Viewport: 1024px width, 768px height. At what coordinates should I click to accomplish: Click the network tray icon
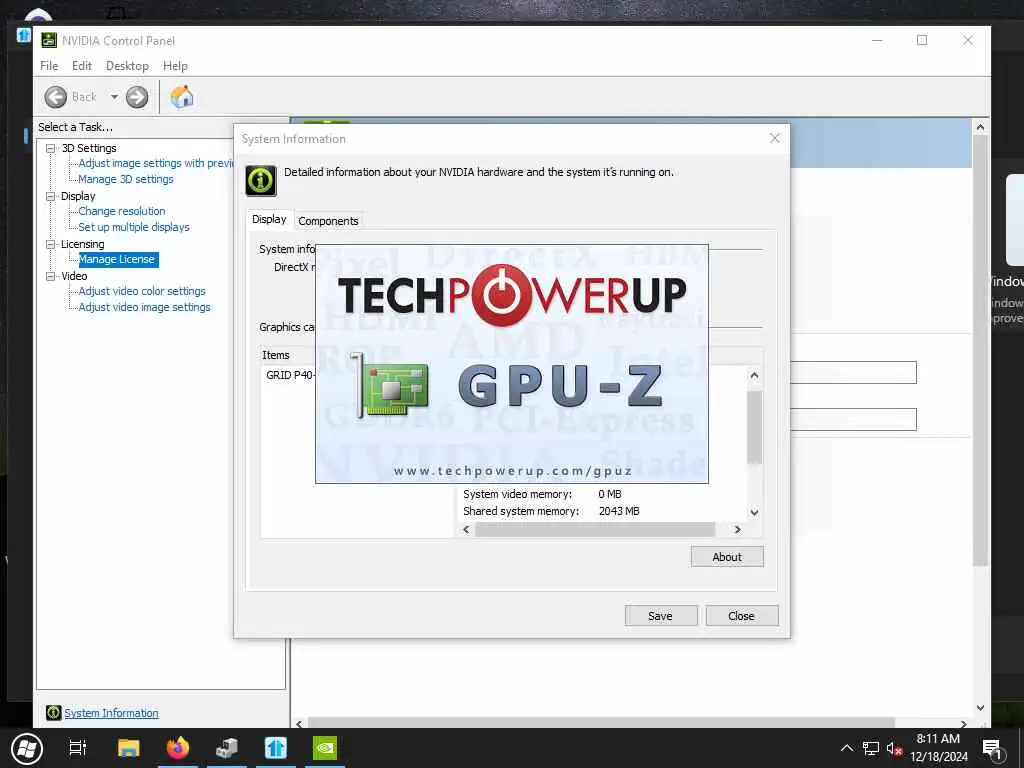[x=871, y=748]
